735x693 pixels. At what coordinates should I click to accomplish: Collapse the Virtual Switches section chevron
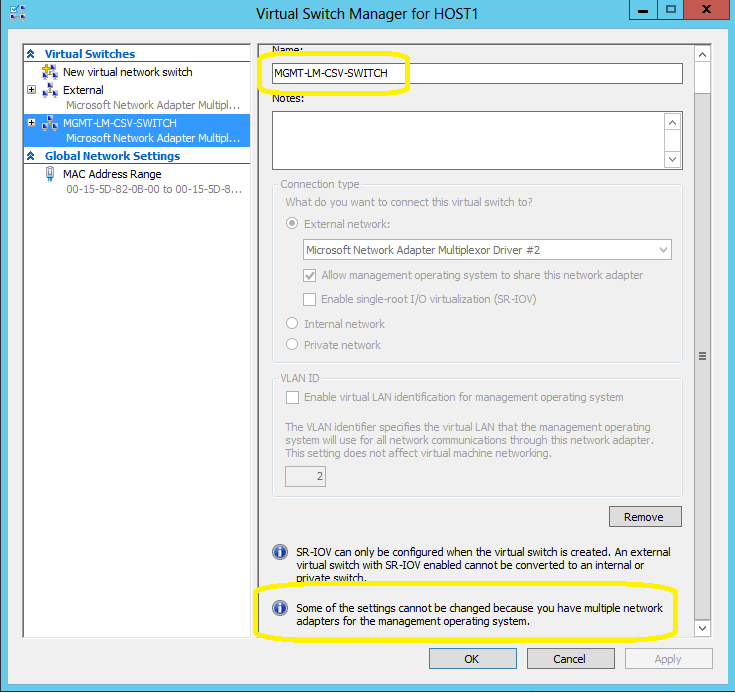[31, 54]
